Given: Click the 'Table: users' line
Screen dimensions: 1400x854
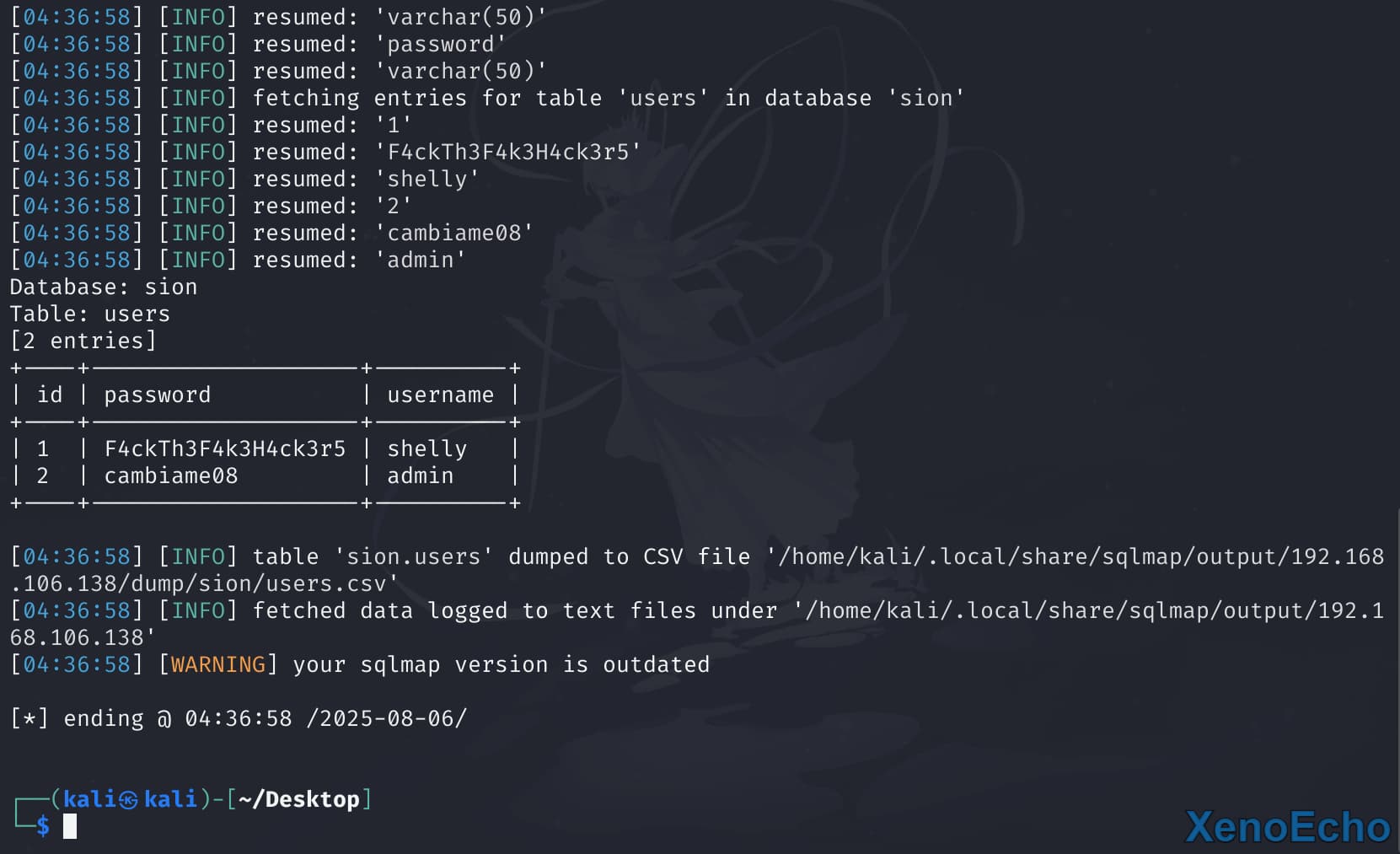Looking at the screenshot, I should click(x=89, y=314).
